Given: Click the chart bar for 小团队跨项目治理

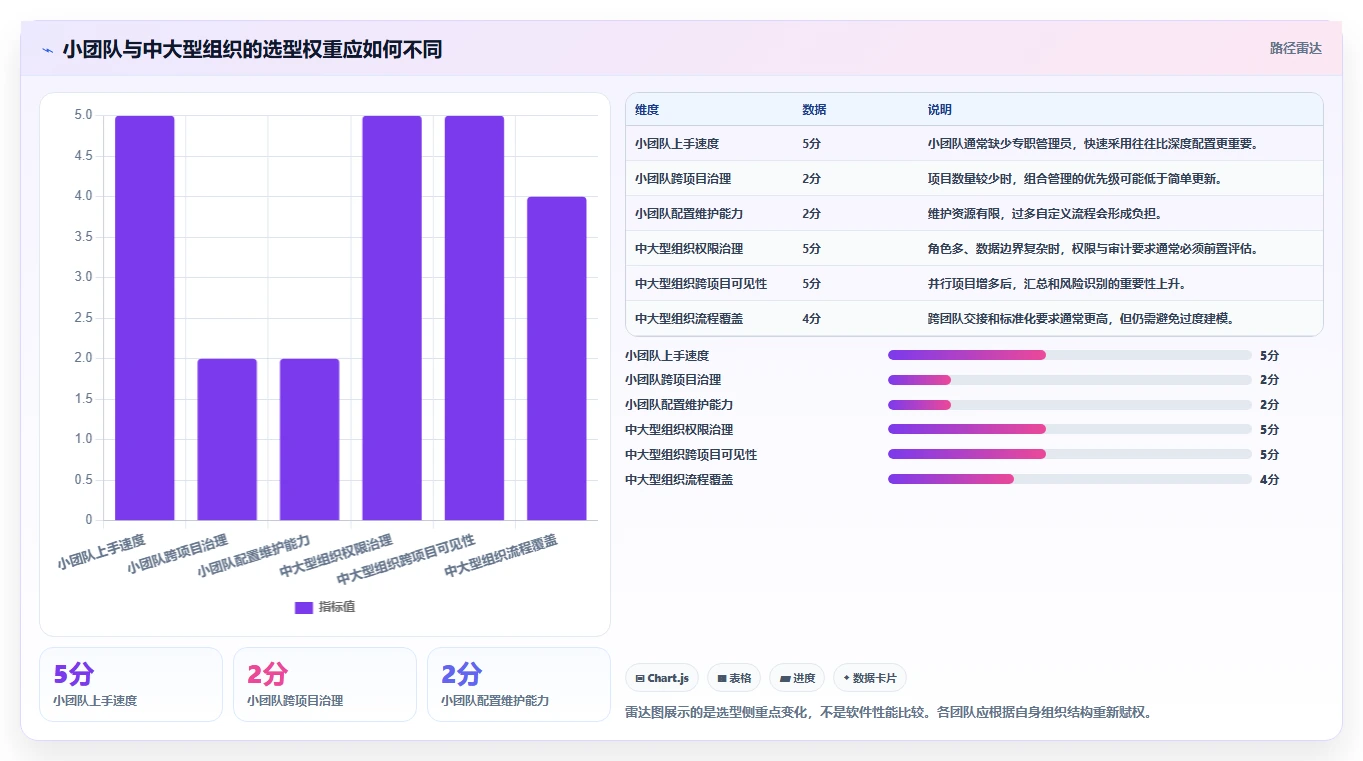Looking at the screenshot, I should click(227, 439).
